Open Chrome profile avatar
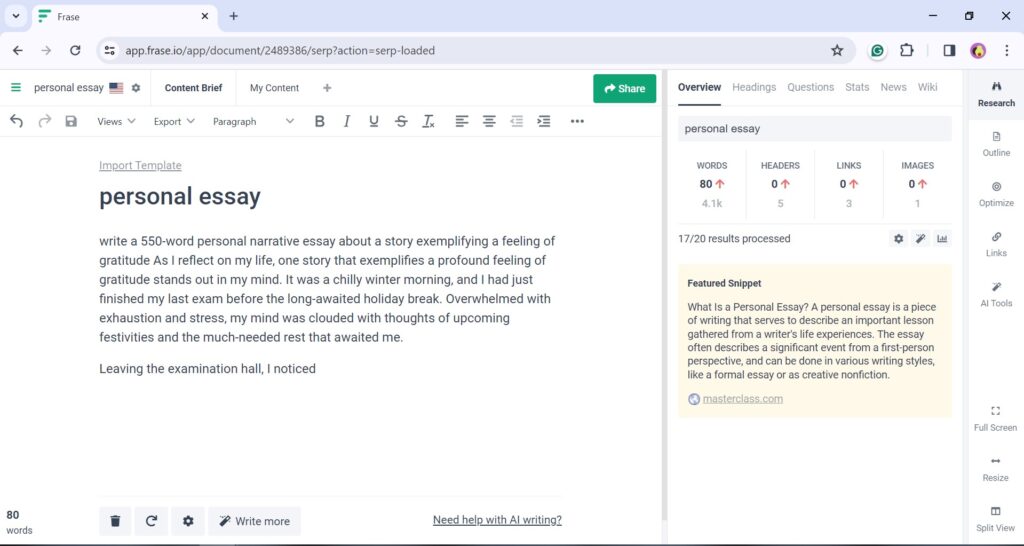The height and width of the screenshot is (546, 1024). tap(978, 50)
